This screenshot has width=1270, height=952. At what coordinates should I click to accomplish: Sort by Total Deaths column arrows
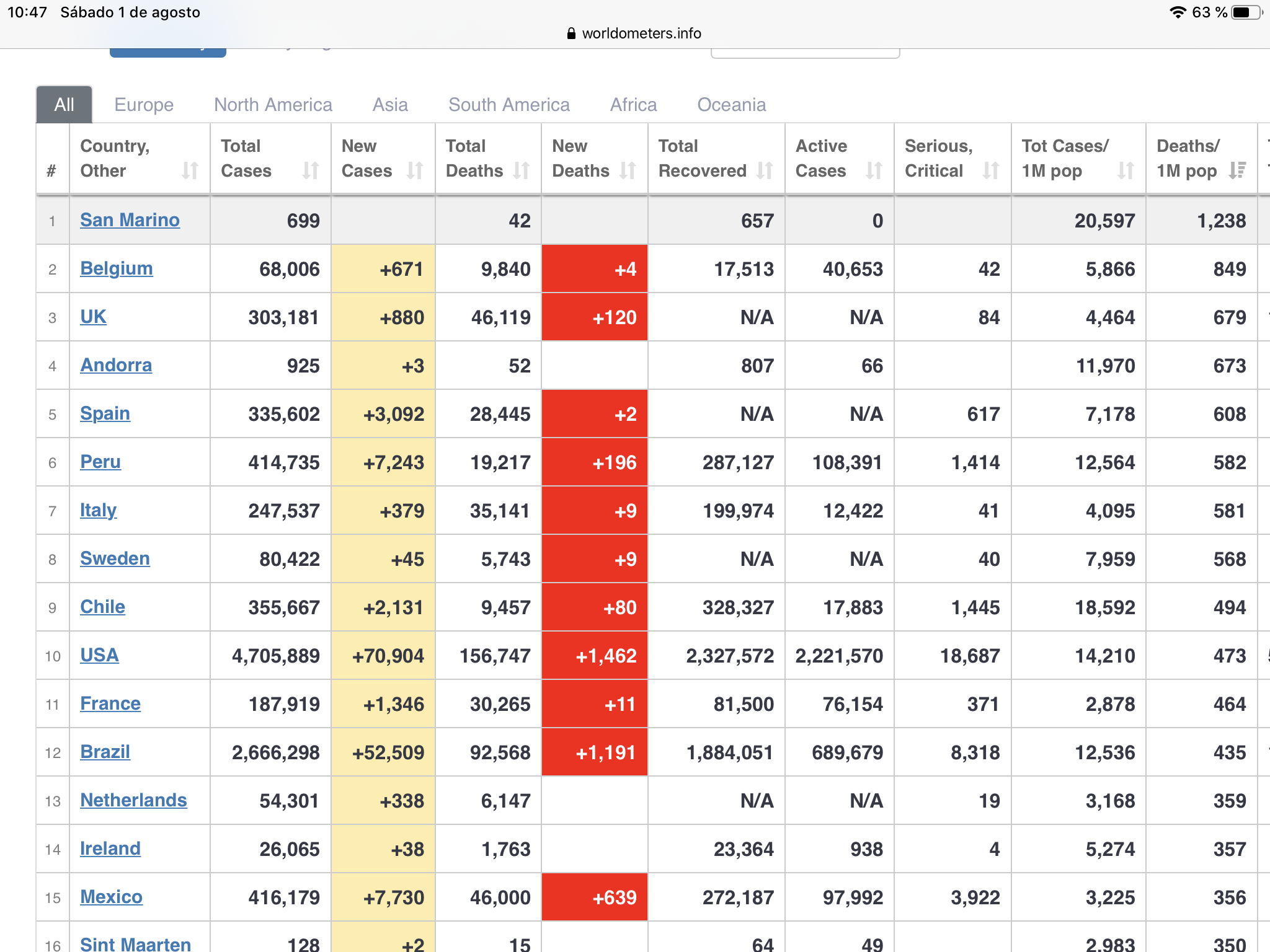point(522,170)
